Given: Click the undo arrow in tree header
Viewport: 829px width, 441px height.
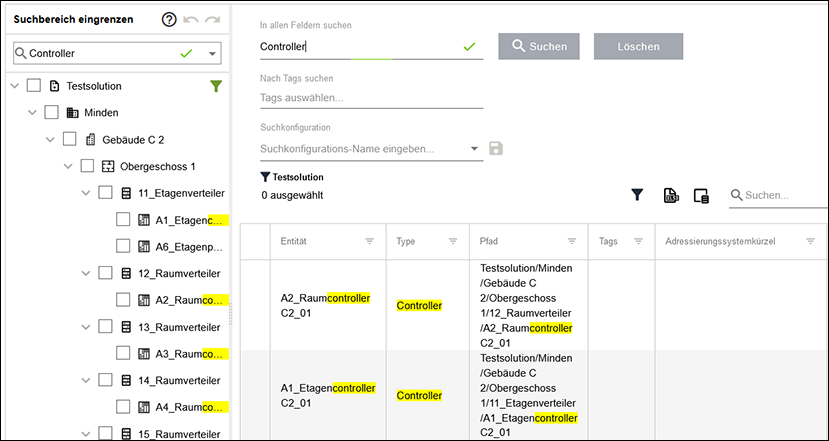Looking at the screenshot, I should pos(191,20).
